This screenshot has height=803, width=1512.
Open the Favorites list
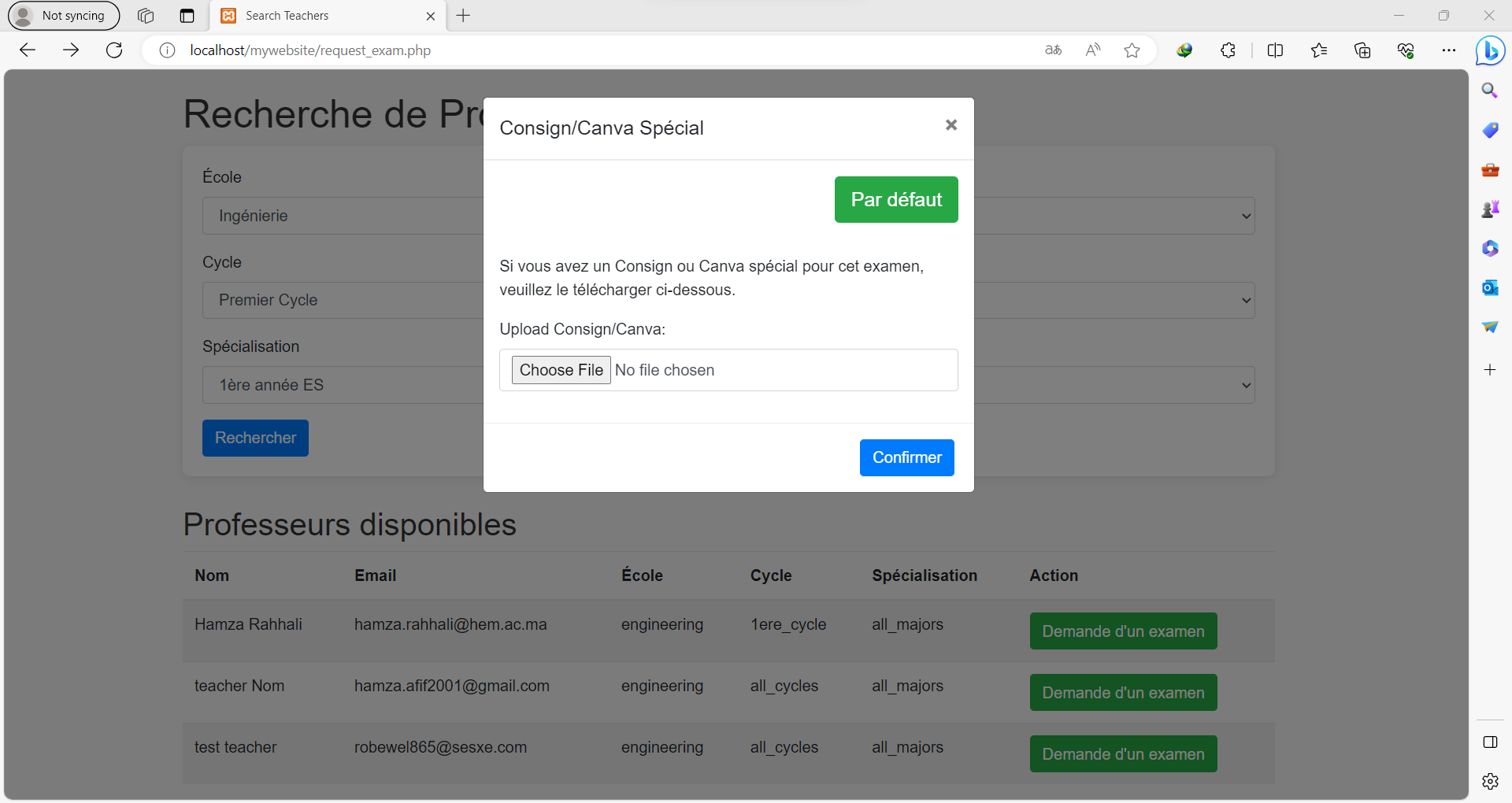[1319, 50]
